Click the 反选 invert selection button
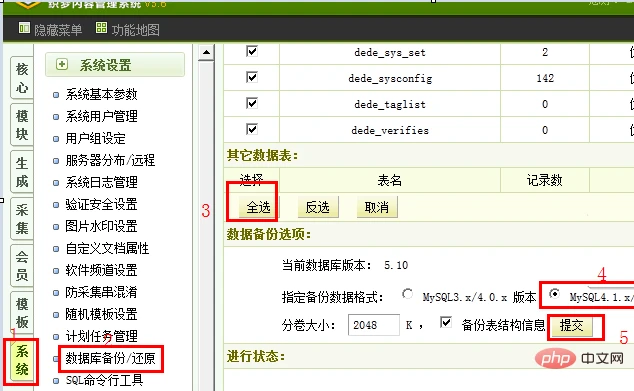This screenshot has height=391, width=634. 318,207
